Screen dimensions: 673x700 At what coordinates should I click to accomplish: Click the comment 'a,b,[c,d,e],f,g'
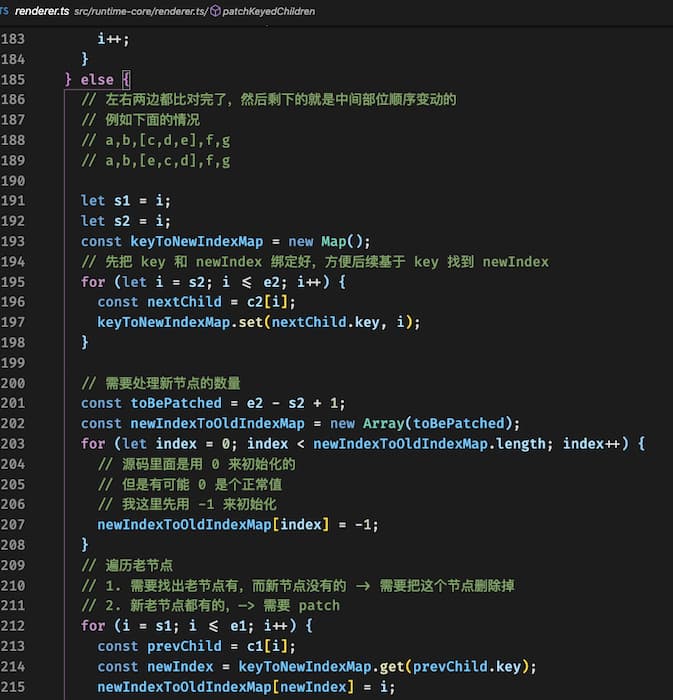168,140
